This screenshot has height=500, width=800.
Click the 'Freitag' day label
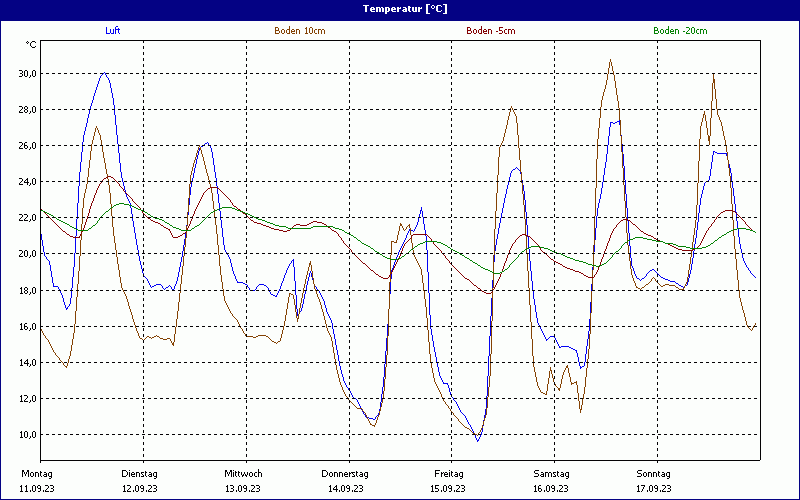click(x=449, y=474)
